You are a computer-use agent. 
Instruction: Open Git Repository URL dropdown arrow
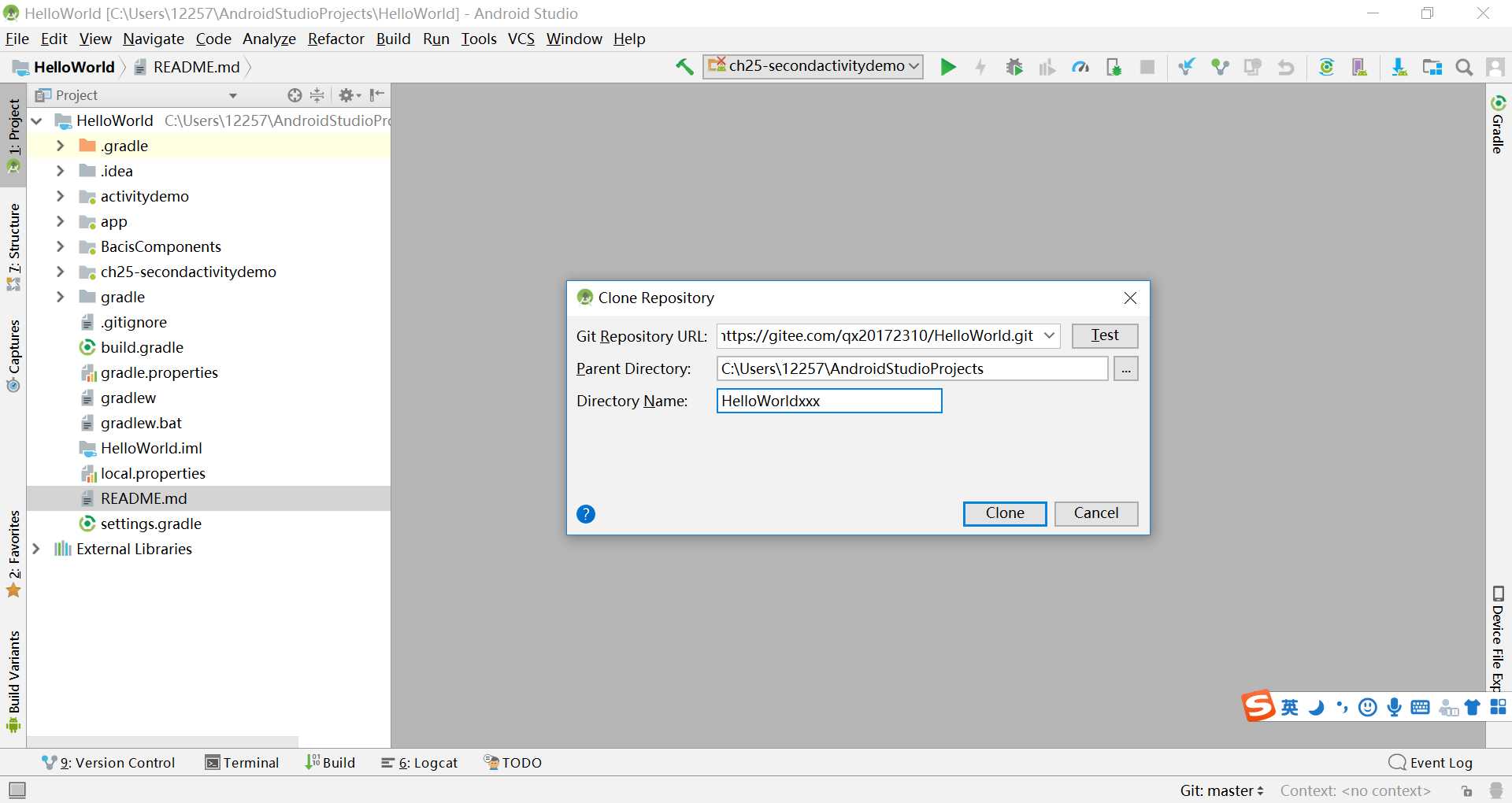pos(1049,335)
